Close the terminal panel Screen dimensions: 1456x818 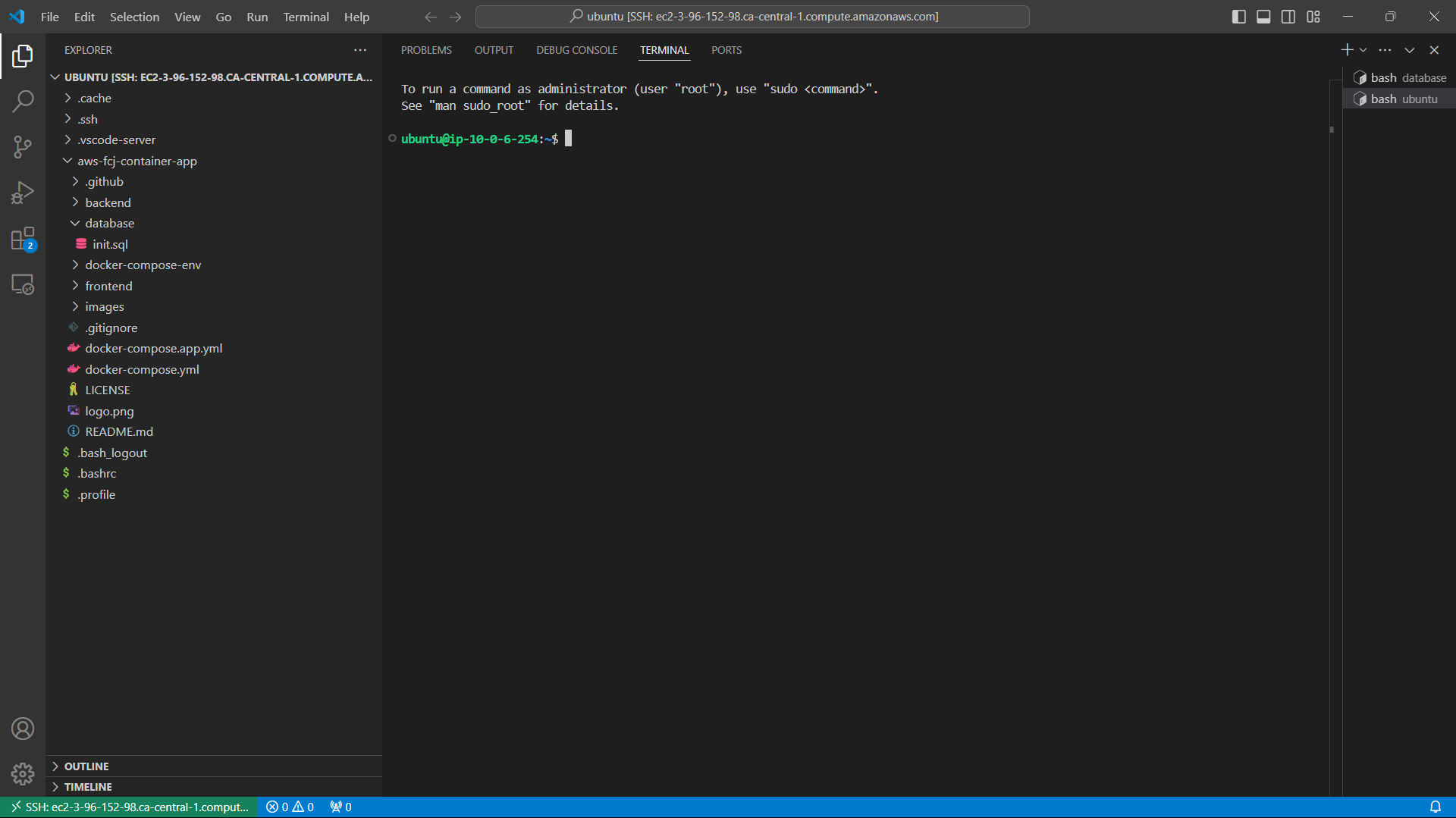1434,50
